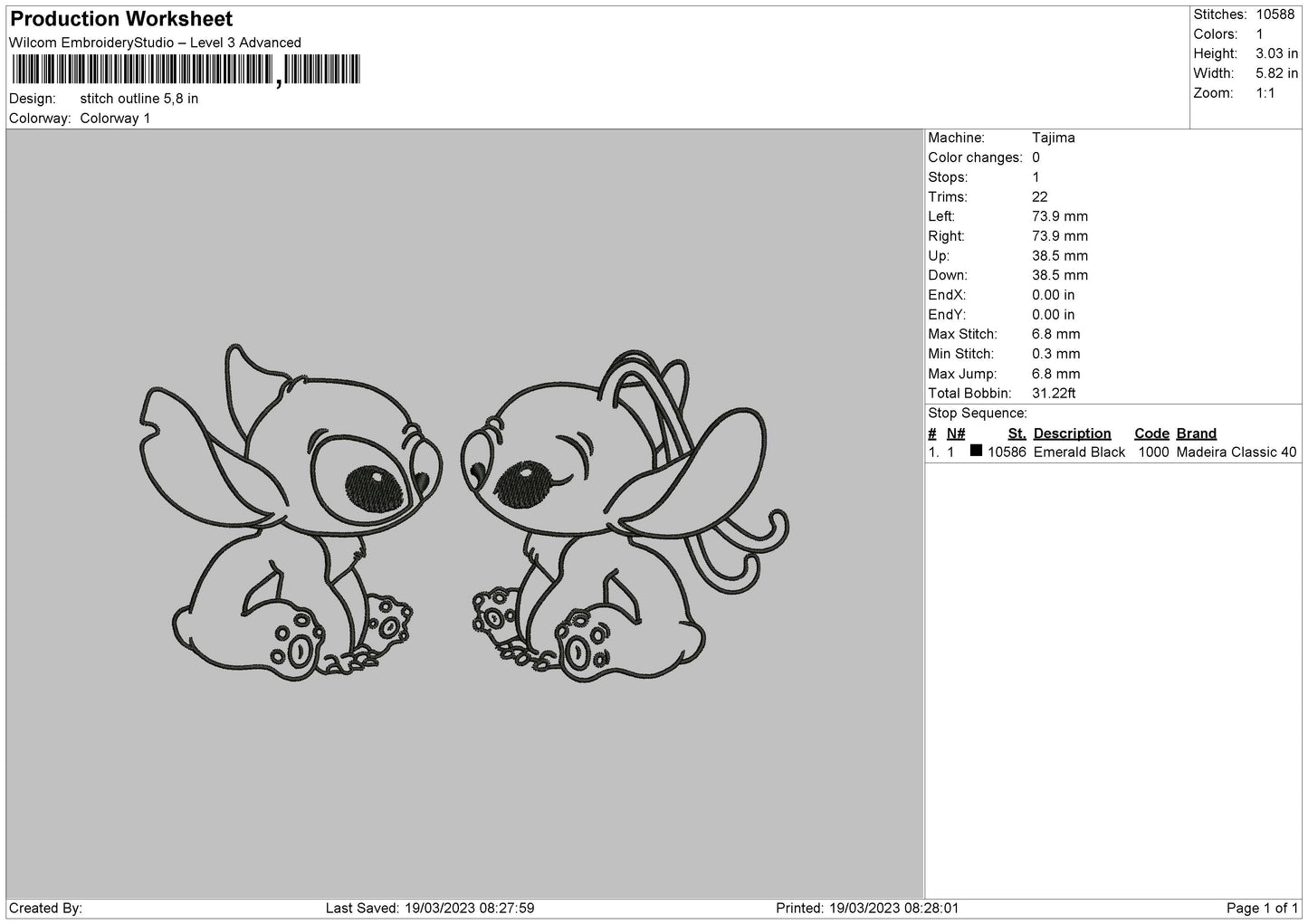Click the Last Saved timestamp

[x=429, y=908]
